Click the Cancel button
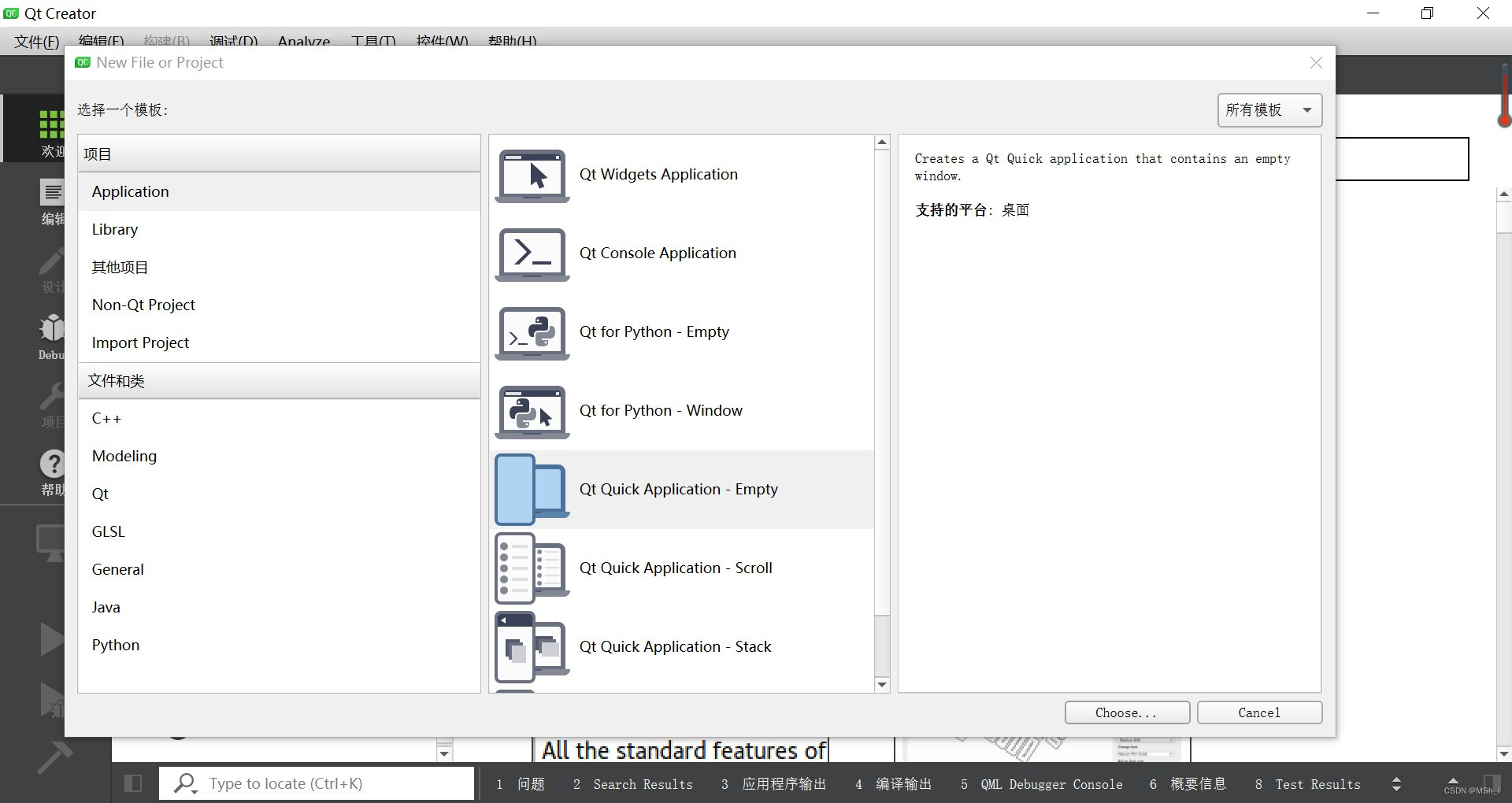The width and height of the screenshot is (1512, 803). coord(1259,712)
